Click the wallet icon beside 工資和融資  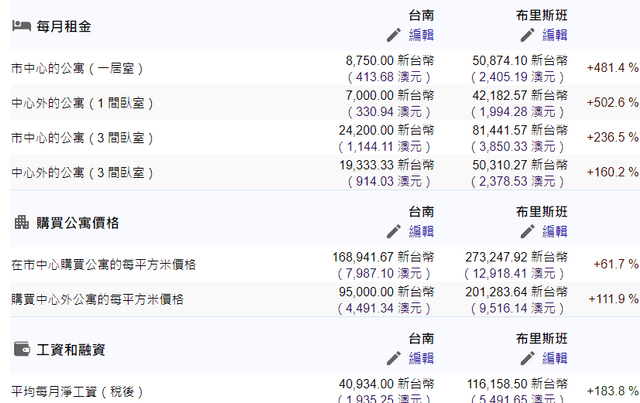(22, 350)
